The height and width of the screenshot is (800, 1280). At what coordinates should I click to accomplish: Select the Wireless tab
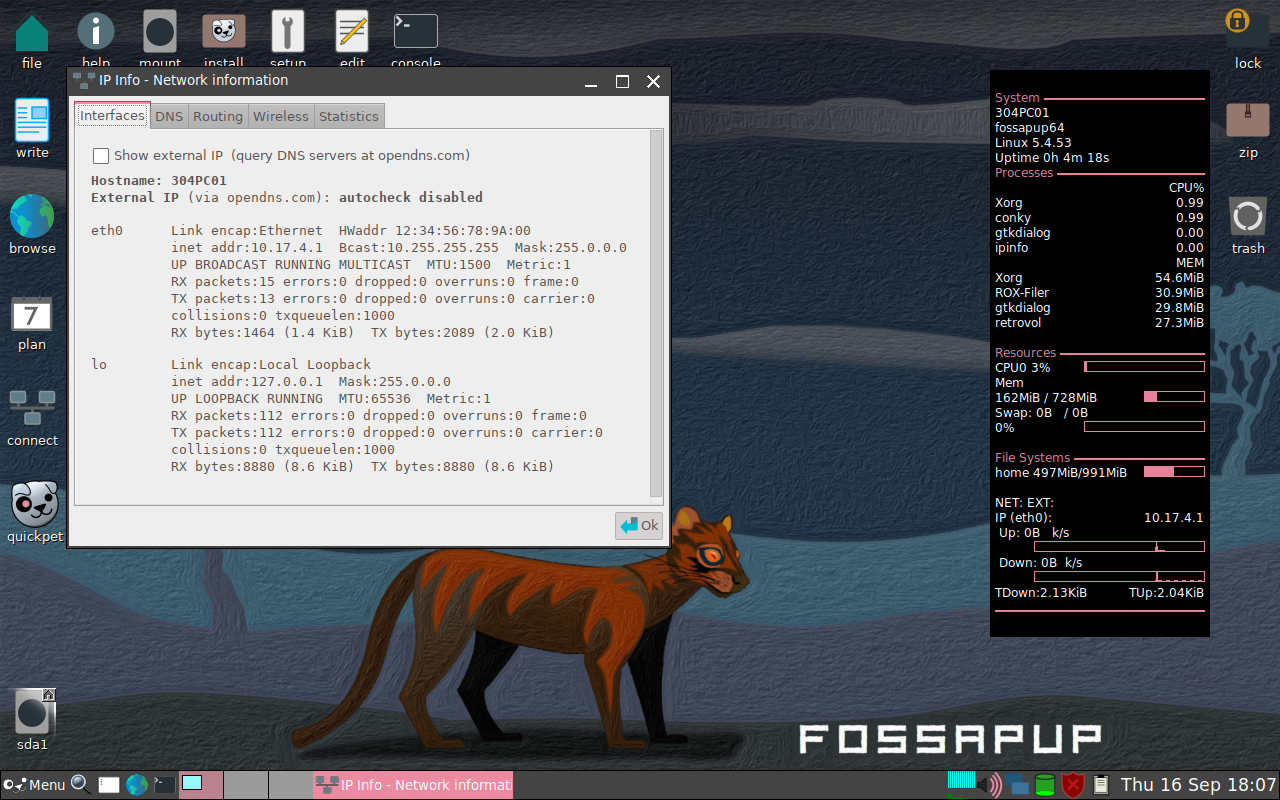pyautogui.click(x=281, y=116)
